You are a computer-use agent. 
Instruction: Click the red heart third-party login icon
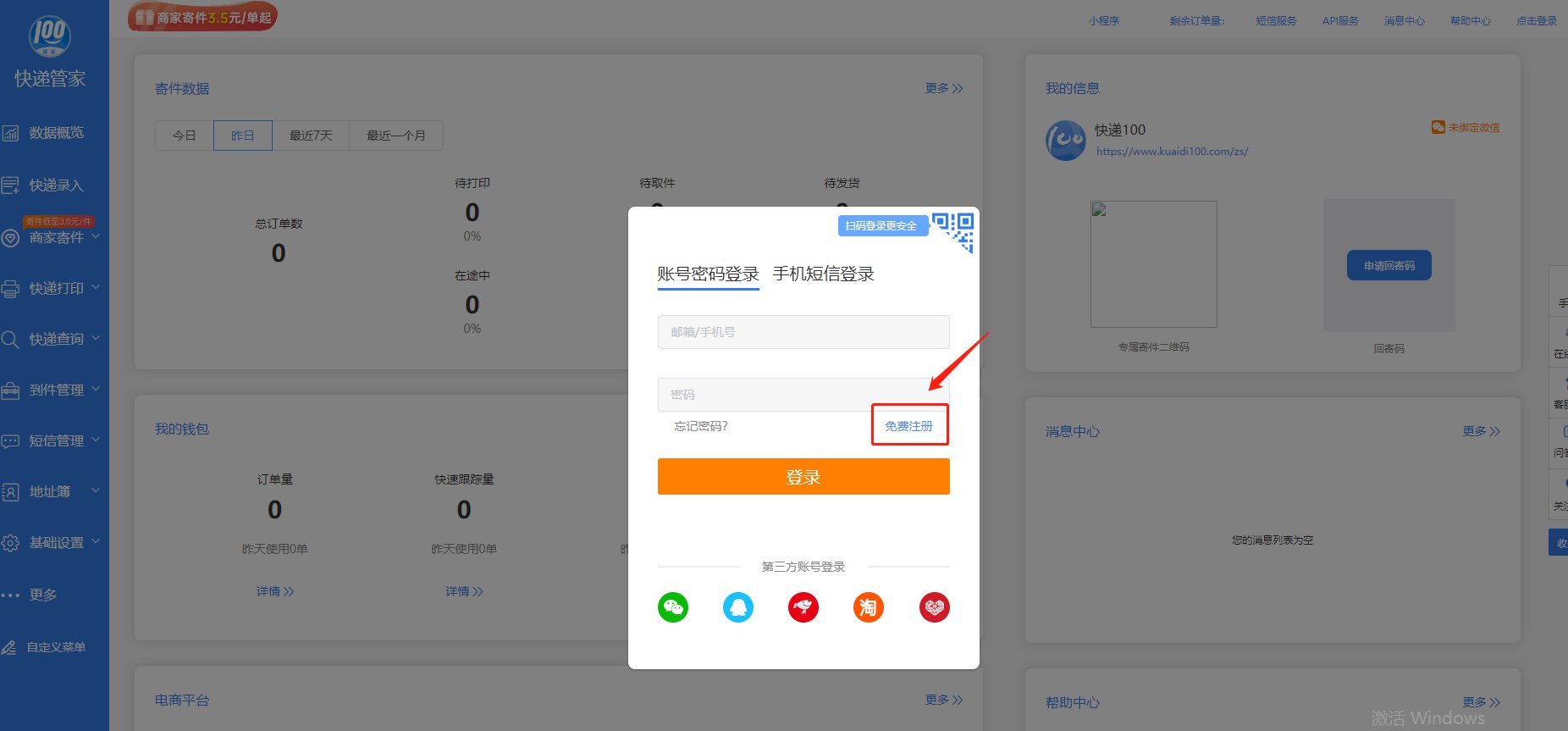tap(935, 607)
